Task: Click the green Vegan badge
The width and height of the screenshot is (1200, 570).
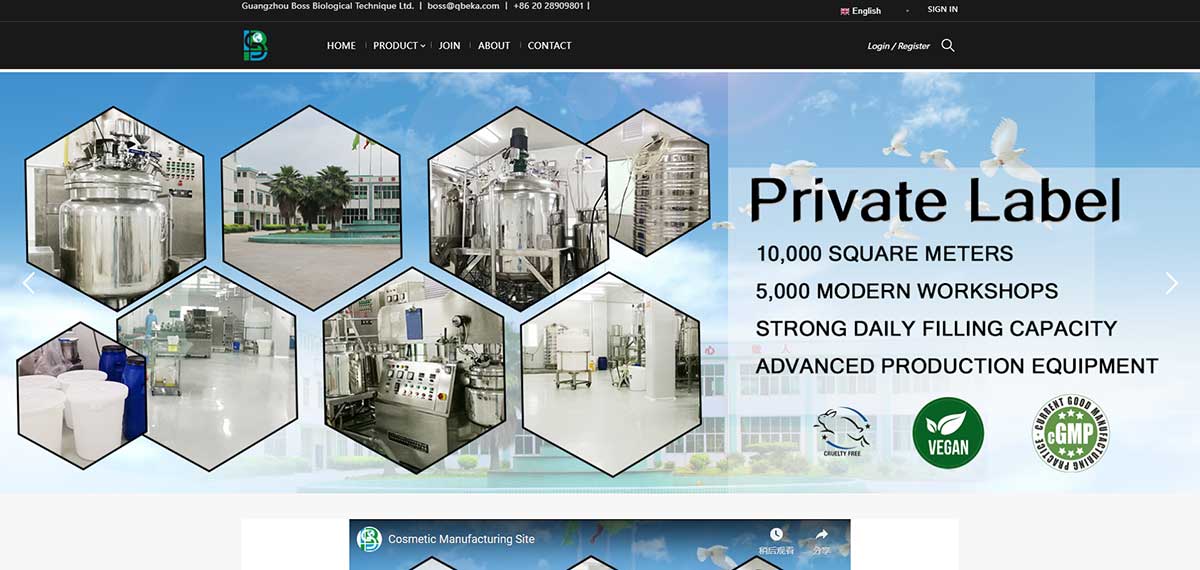Action: (x=948, y=433)
